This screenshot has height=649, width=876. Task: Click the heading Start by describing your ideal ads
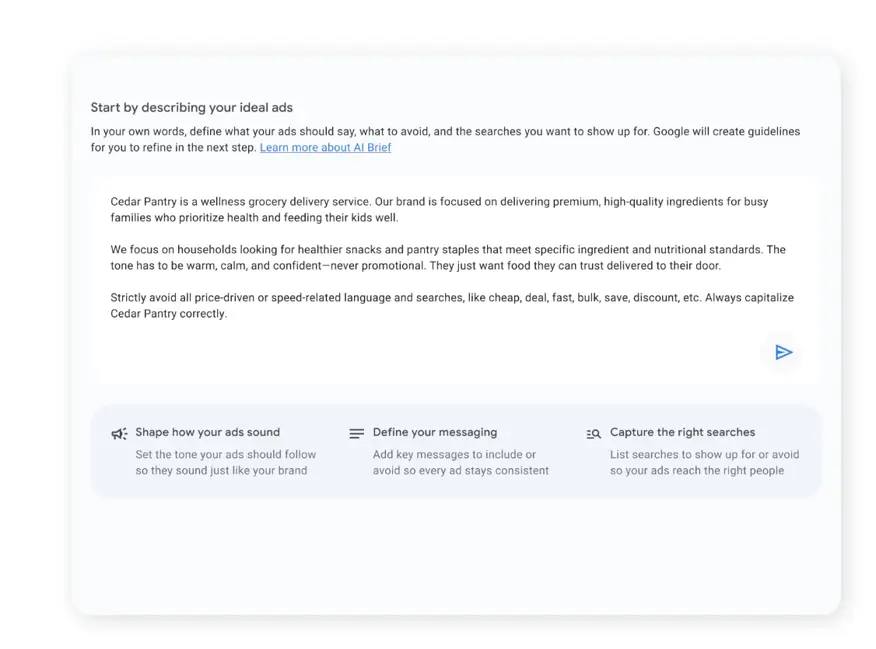pyautogui.click(x=192, y=107)
